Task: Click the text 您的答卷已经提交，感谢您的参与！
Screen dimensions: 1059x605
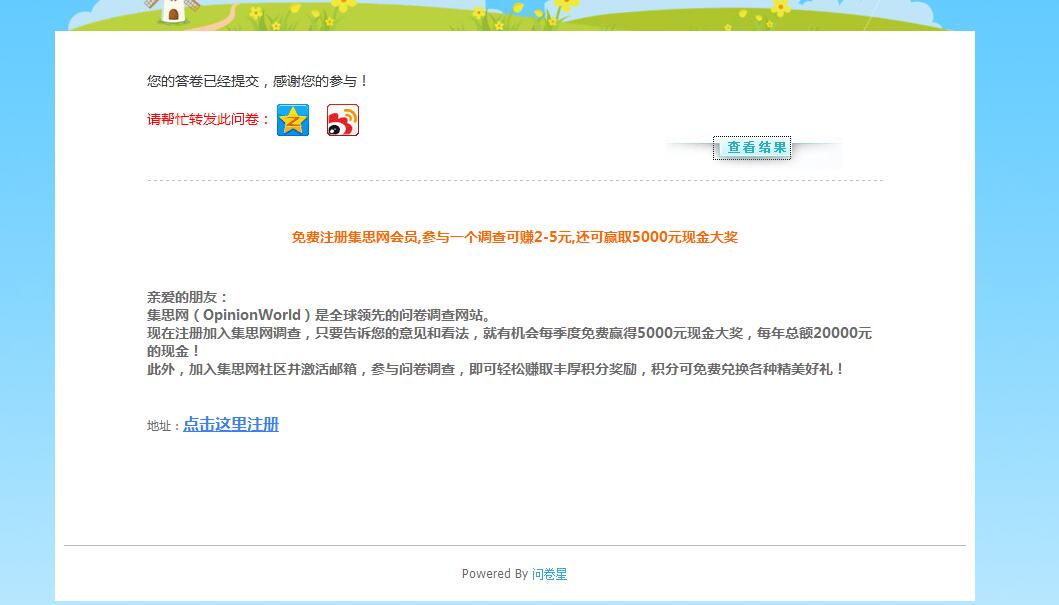Action: (257, 81)
